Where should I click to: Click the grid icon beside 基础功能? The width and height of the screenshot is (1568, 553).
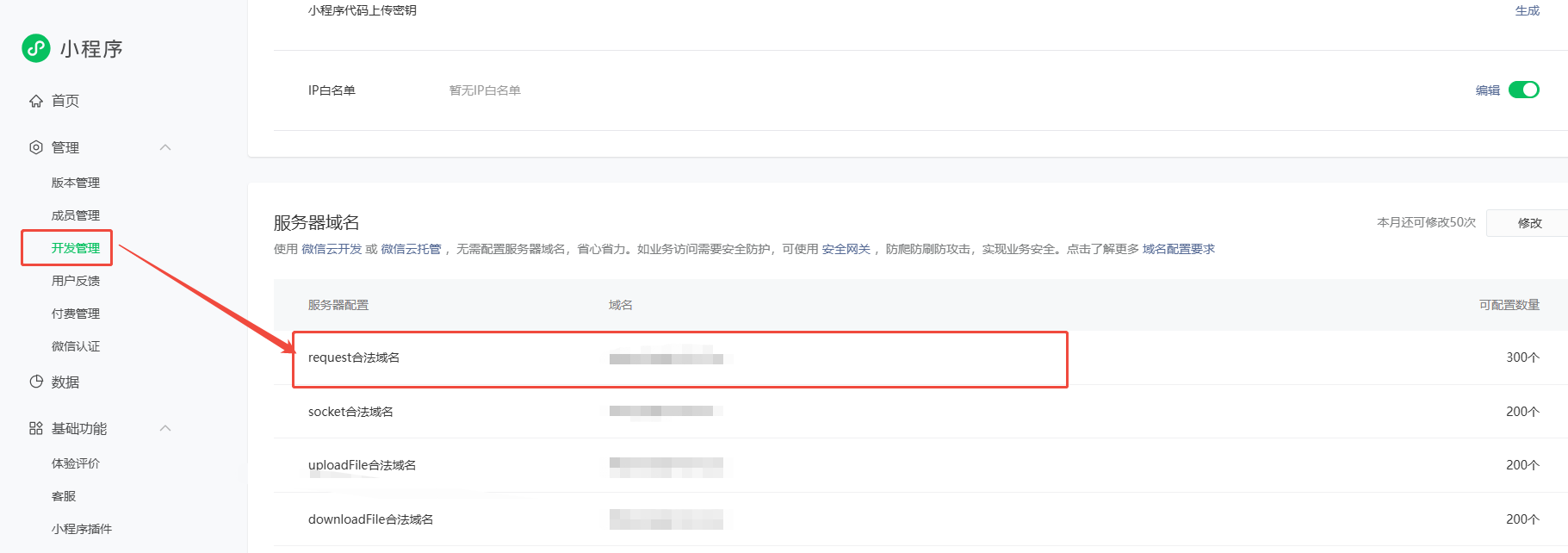(x=36, y=428)
